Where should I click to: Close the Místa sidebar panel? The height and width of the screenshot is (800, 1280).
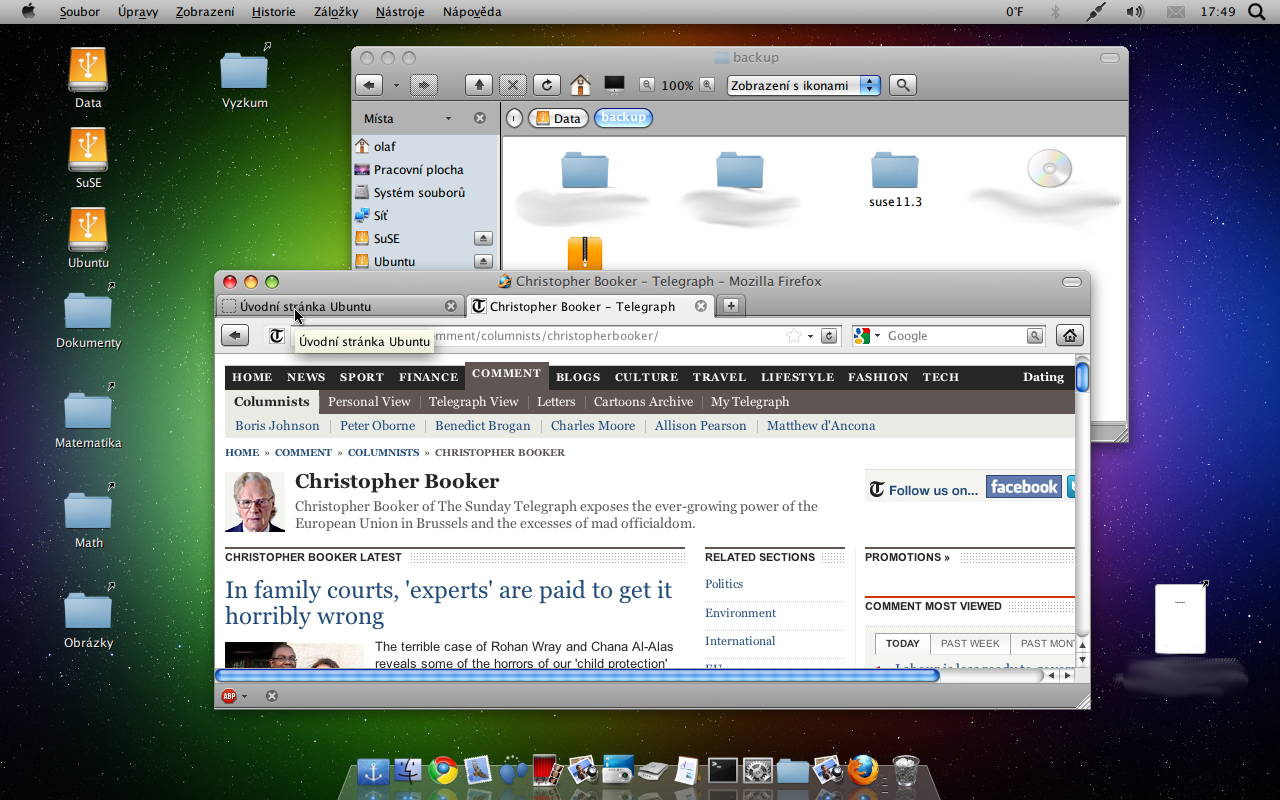(480, 118)
